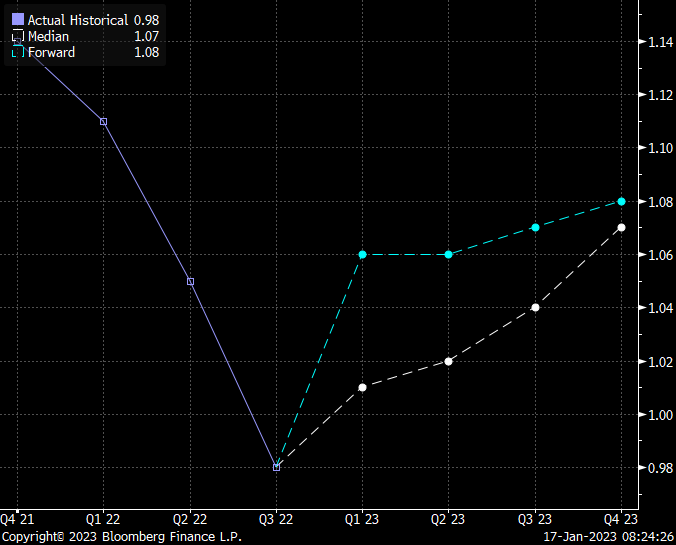
Task: Select the cyan Forward point at Q2 23
Action: (x=448, y=254)
